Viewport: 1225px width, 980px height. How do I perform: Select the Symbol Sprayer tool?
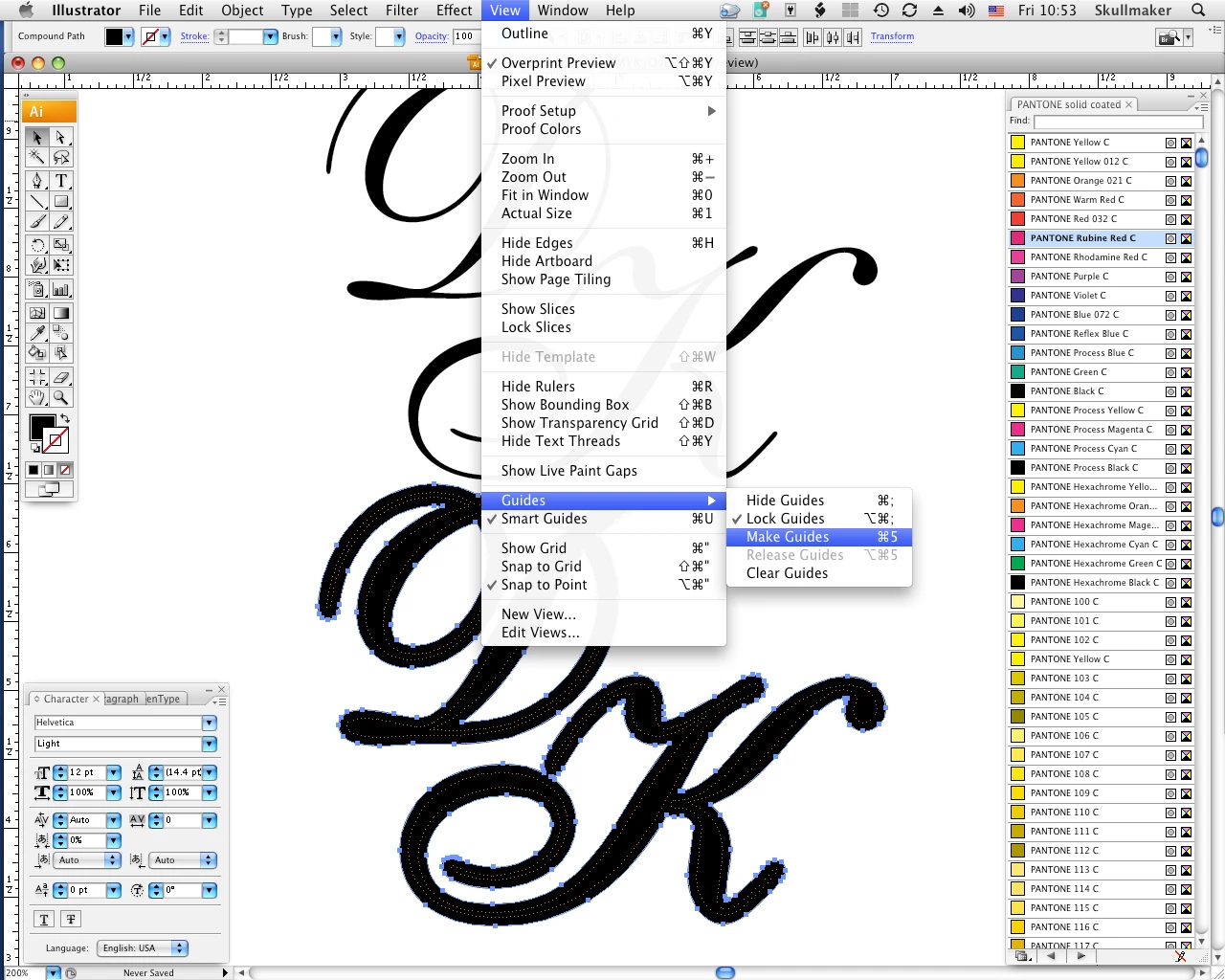(37, 289)
